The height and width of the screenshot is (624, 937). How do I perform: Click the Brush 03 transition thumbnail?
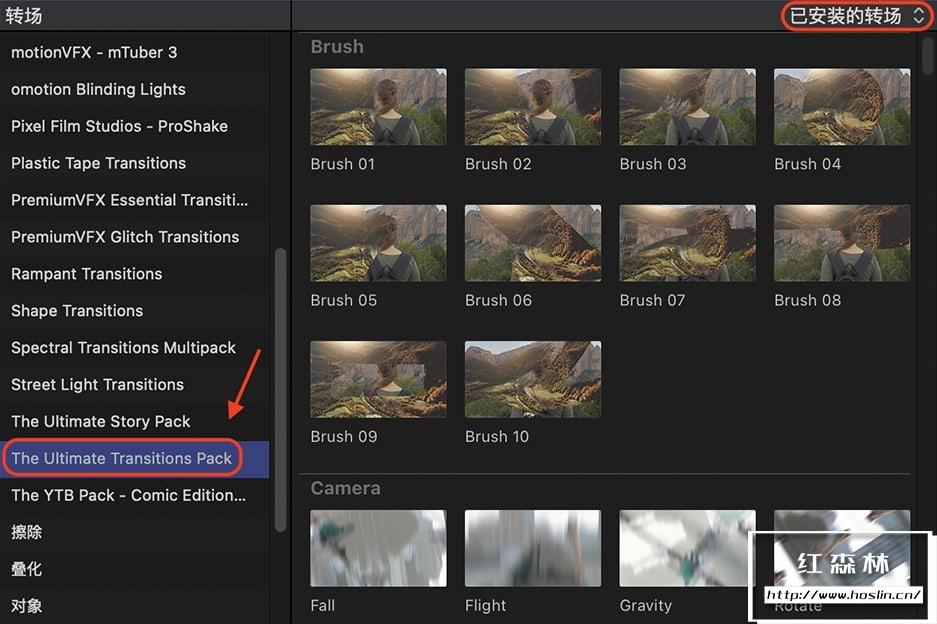[x=688, y=107]
